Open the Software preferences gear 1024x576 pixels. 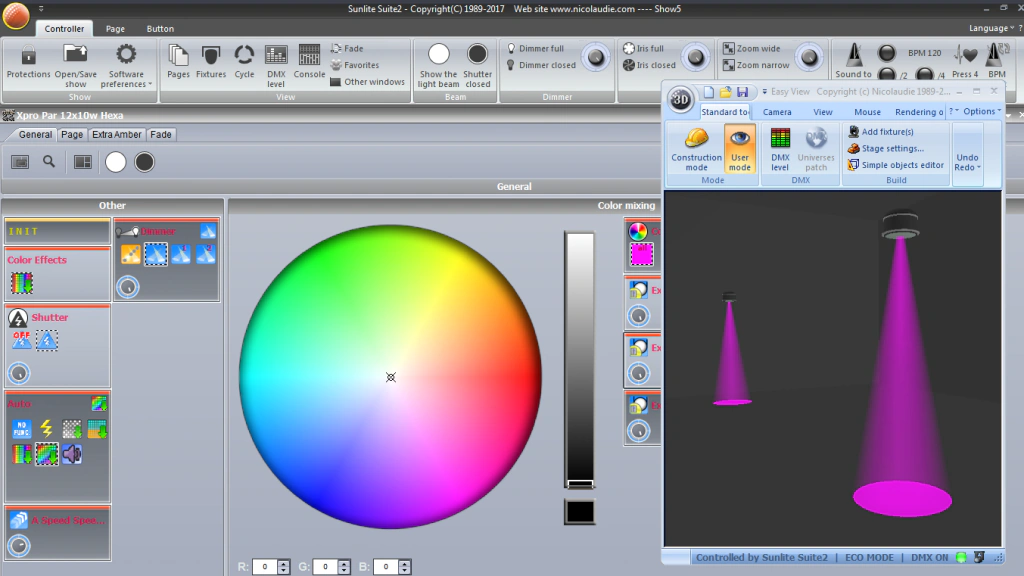point(126,65)
